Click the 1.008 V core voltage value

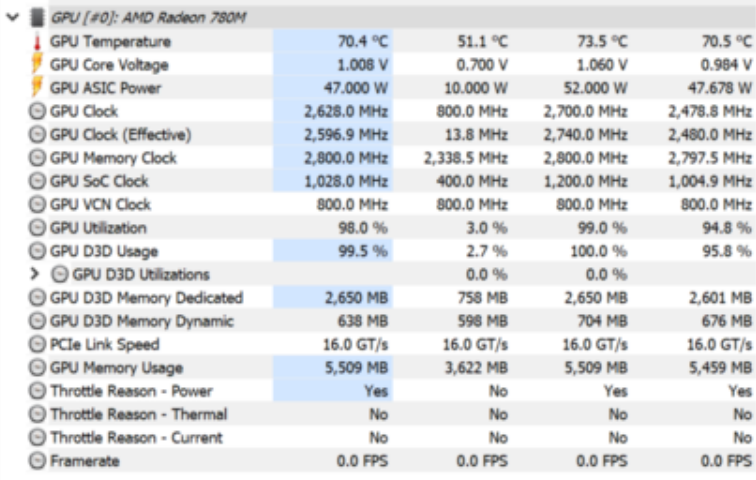pos(363,65)
